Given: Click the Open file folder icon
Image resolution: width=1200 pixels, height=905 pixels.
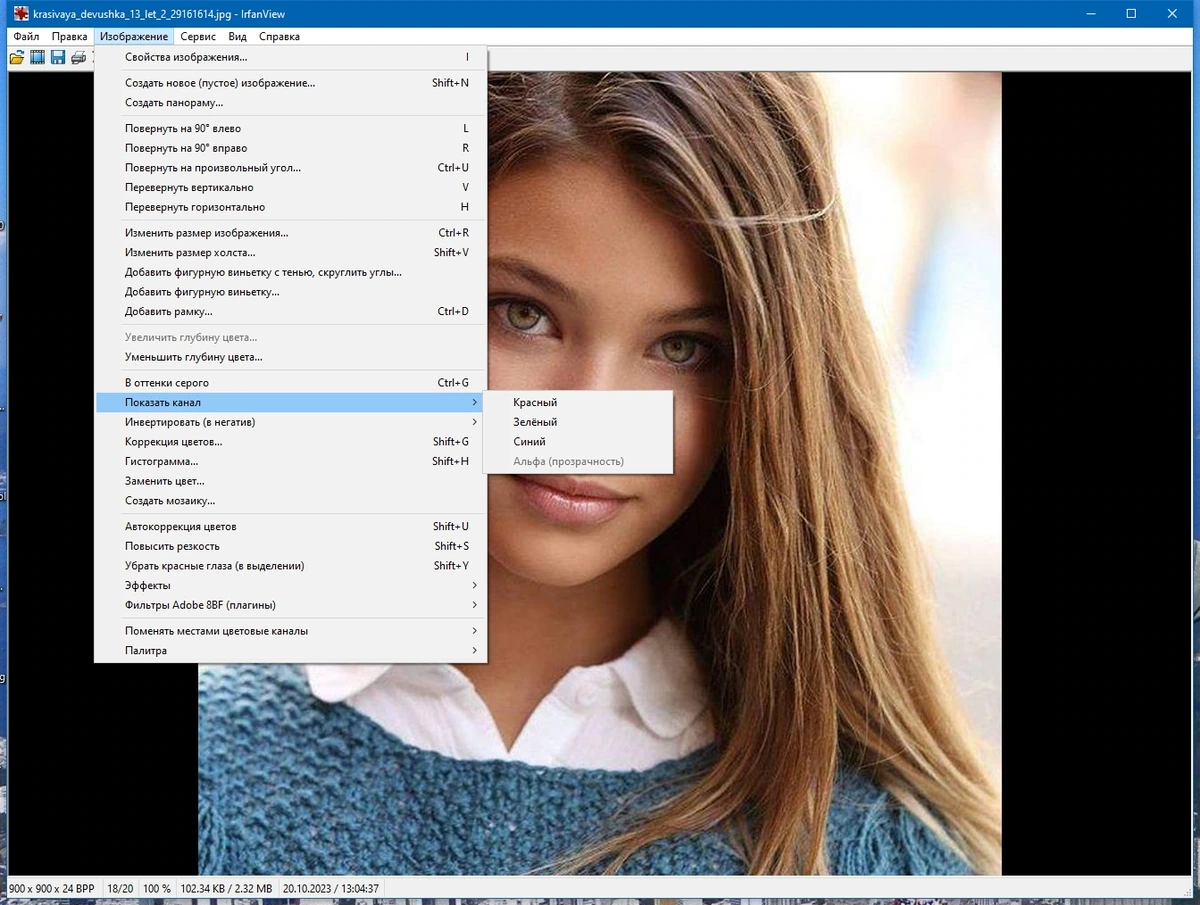Looking at the screenshot, I should tap(17, 57).
